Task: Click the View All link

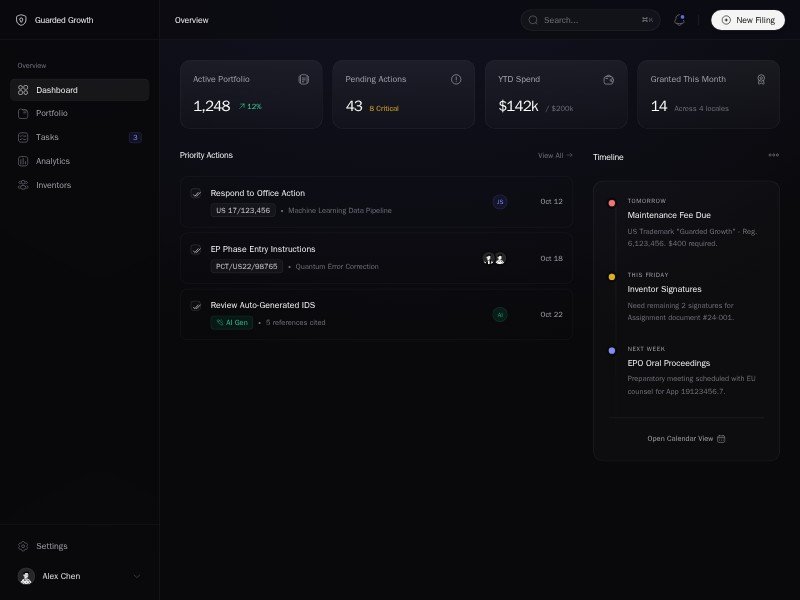Action: click(555, 155)
